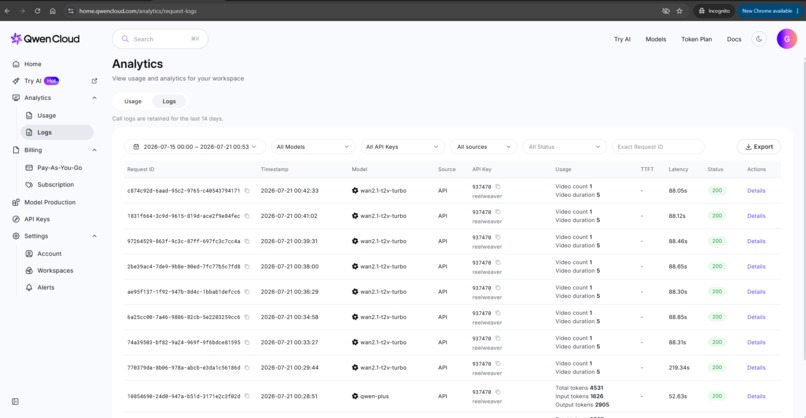Open the All sources dropdown
The width and height of the screenshot is (806, 418).
[x=483, y=147]
